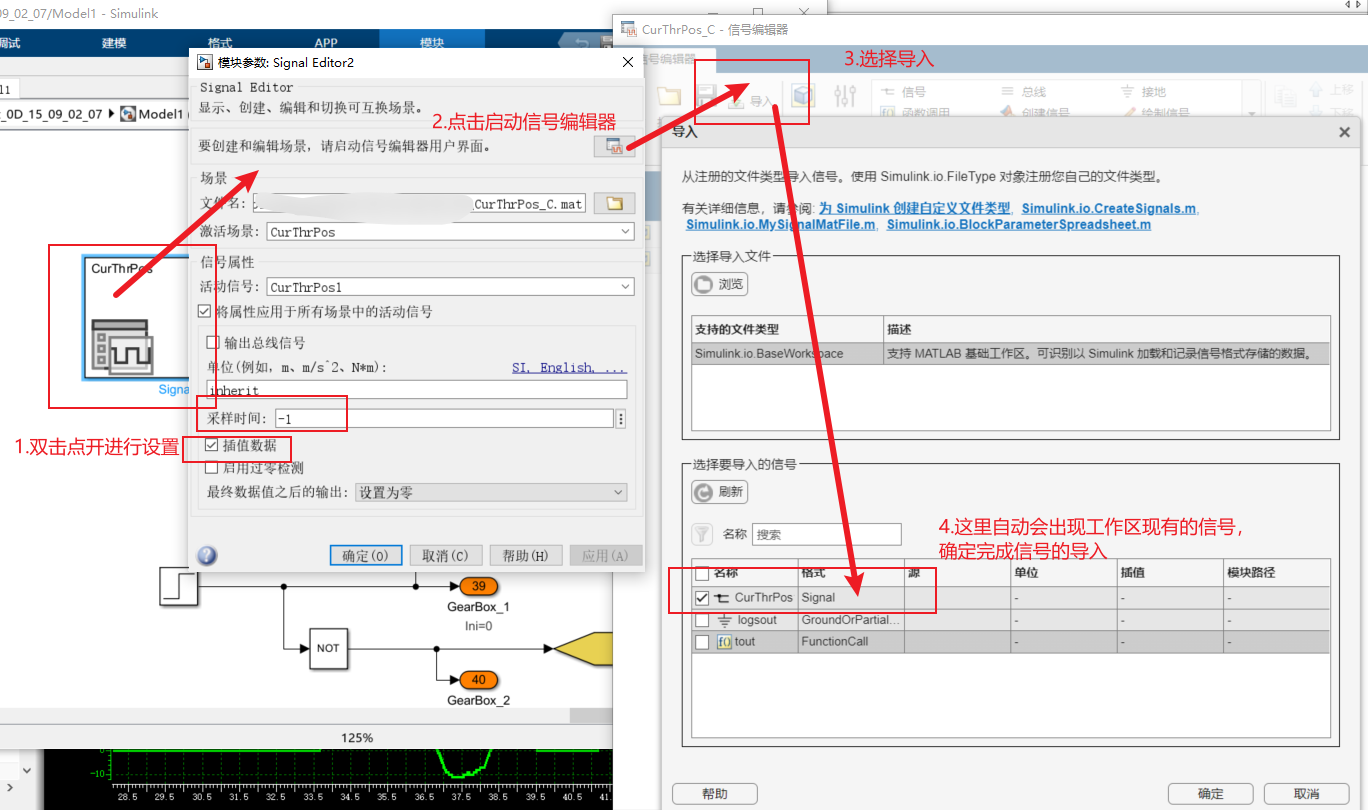
Task: Click the 刷新 refresh icon in import dialog
Action: tap(718, 491)
